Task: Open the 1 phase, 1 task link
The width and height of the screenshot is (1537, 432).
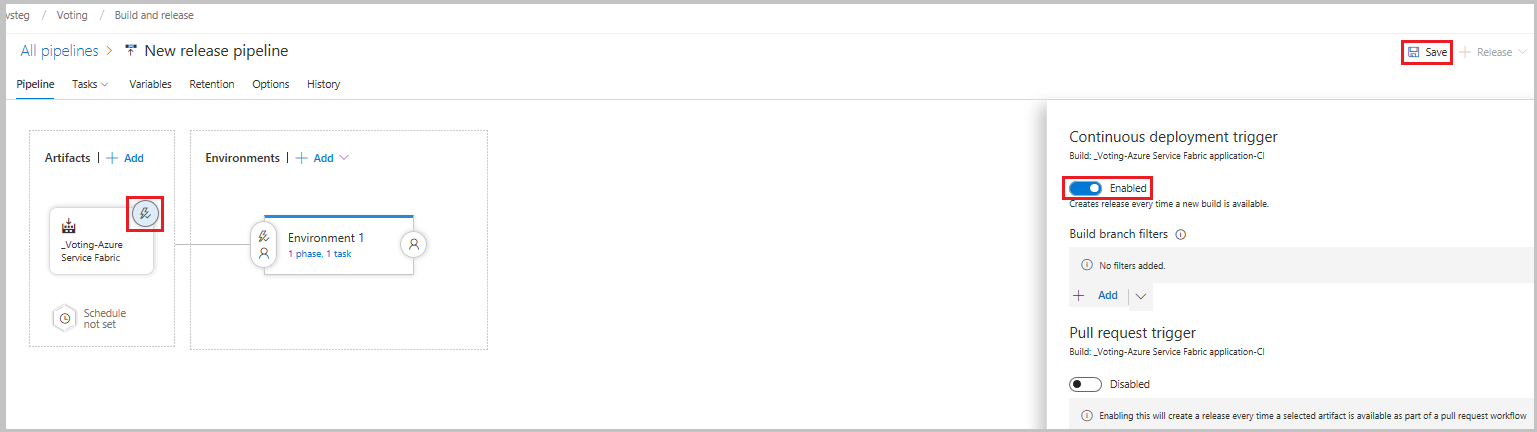Action: [319, 254]
